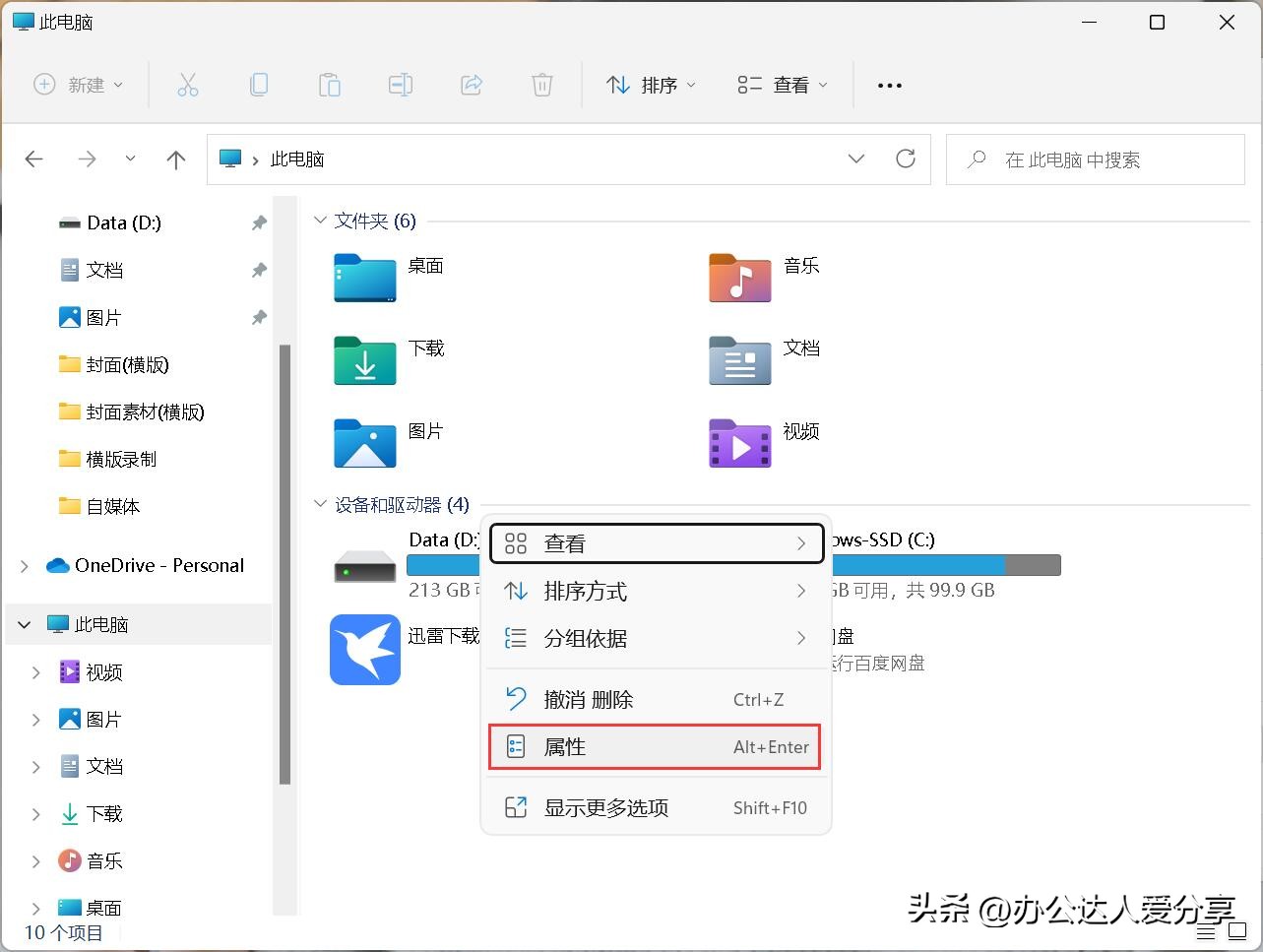Open the 查看 dropdown in the toolbar

coord(781,85)
